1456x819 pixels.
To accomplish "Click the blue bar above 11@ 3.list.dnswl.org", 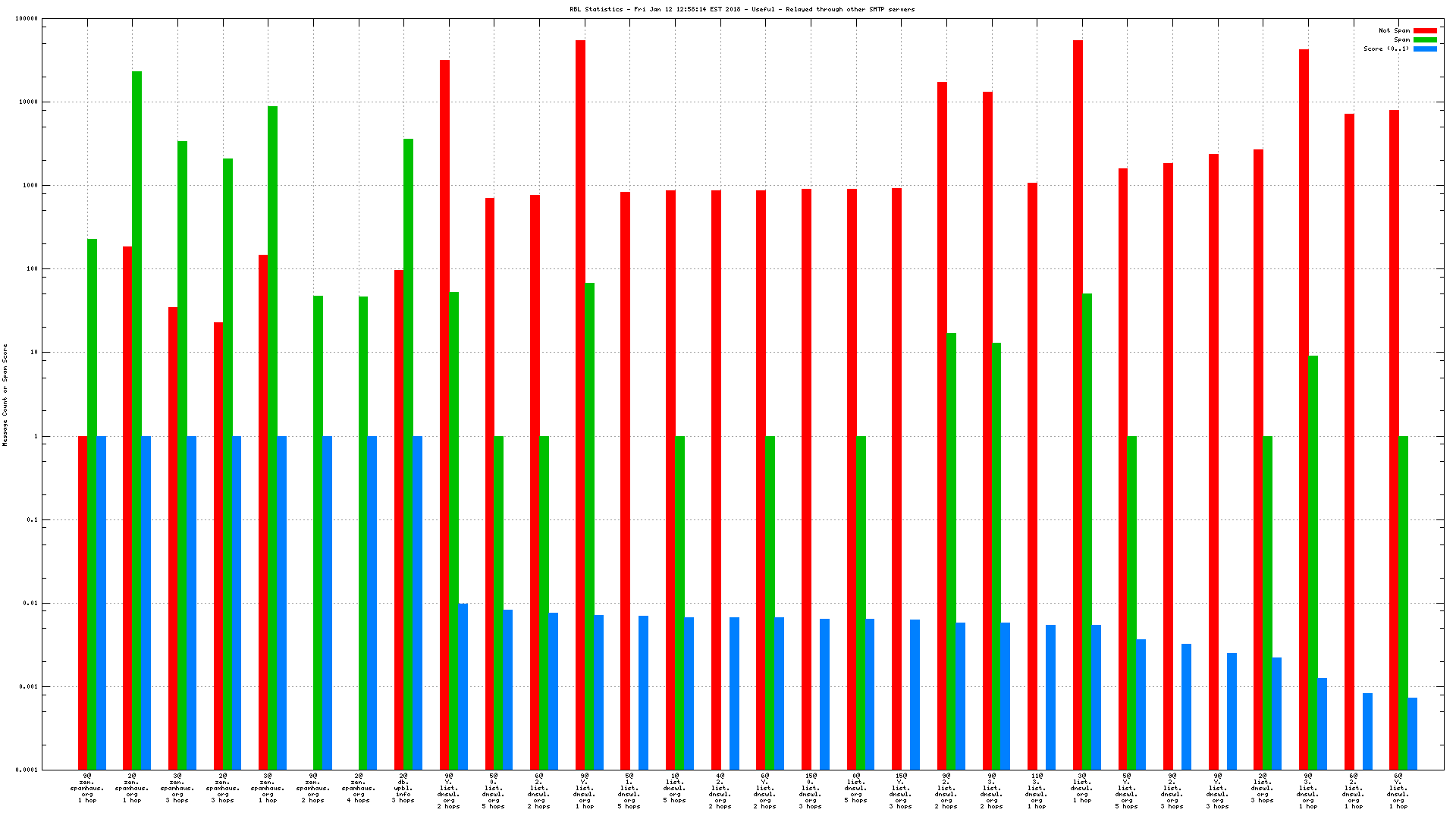I will pos(1050,698).
